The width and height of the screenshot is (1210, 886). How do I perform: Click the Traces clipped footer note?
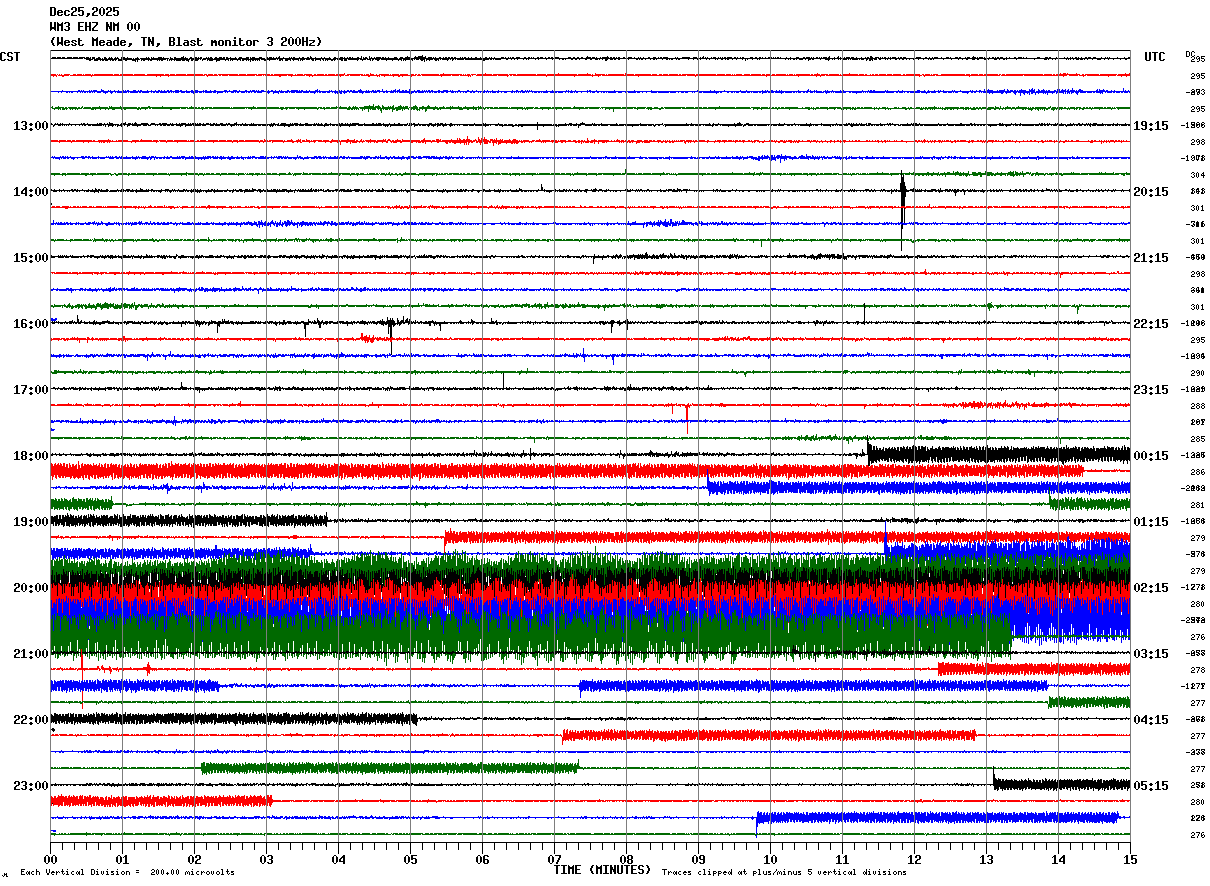[784, 872]
